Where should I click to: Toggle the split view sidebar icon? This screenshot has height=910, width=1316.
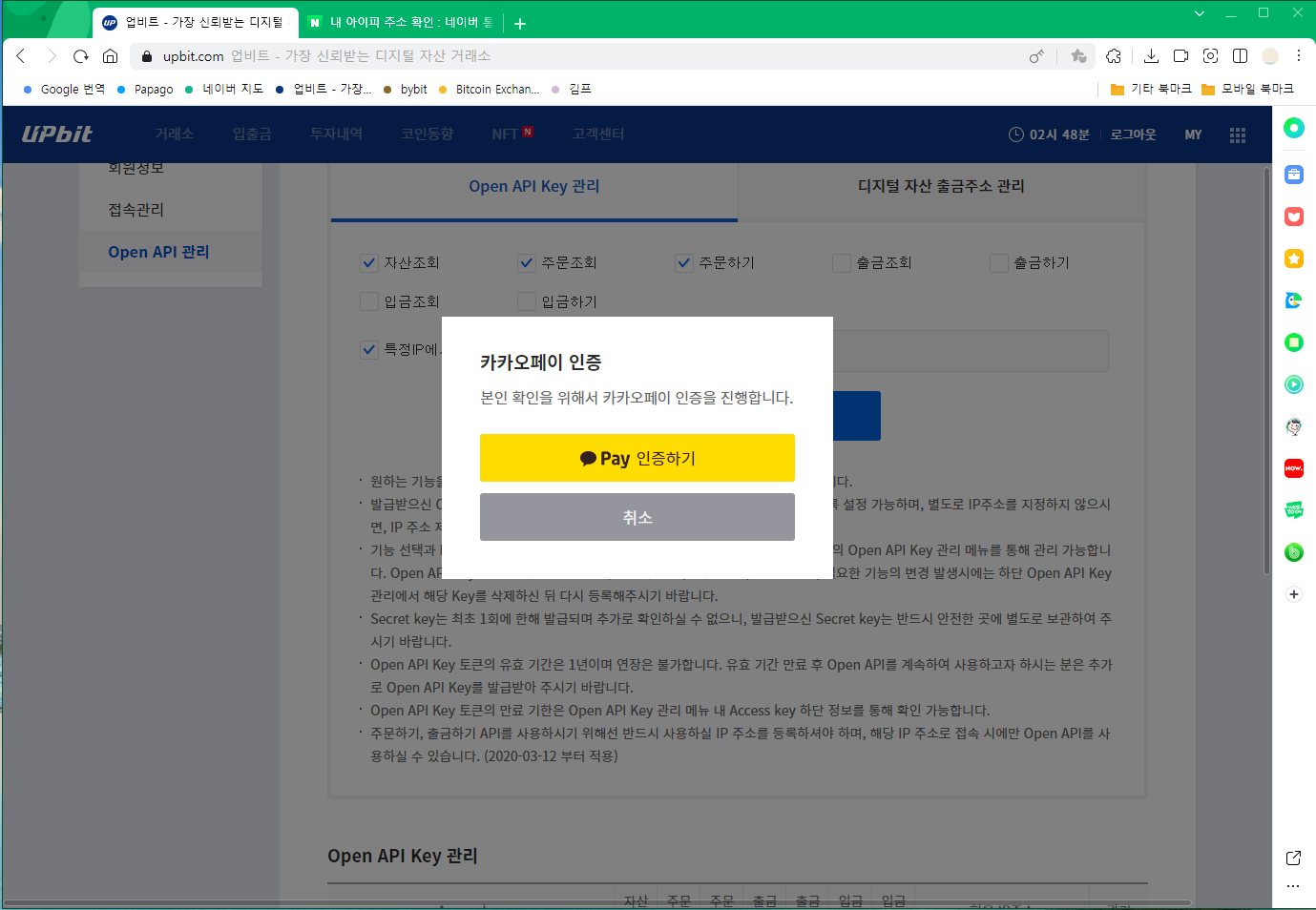1240,56
